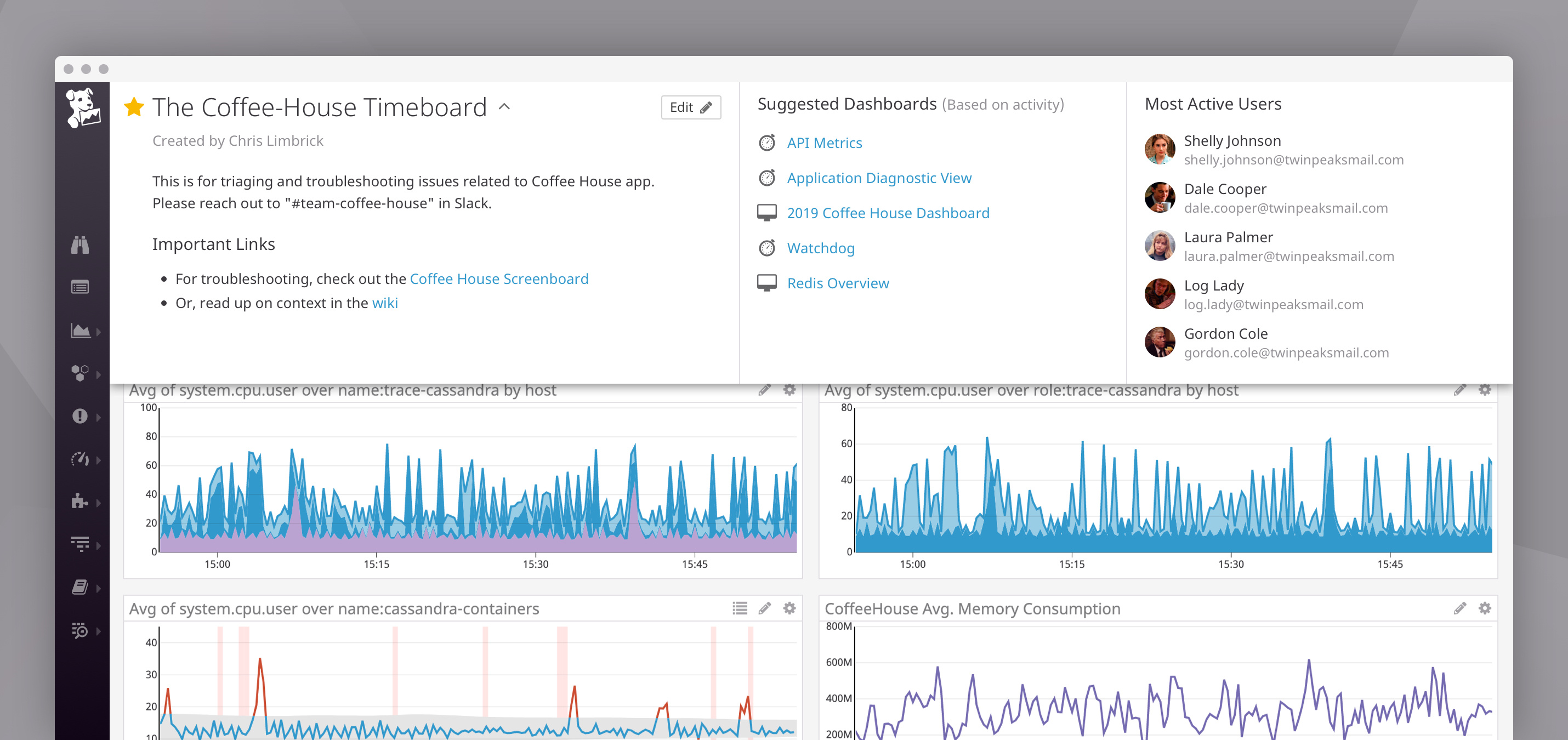Open the 2019 Coffee House Dashboard
This screenshot has width=1568, height=740.
click(x=888, y=213)
